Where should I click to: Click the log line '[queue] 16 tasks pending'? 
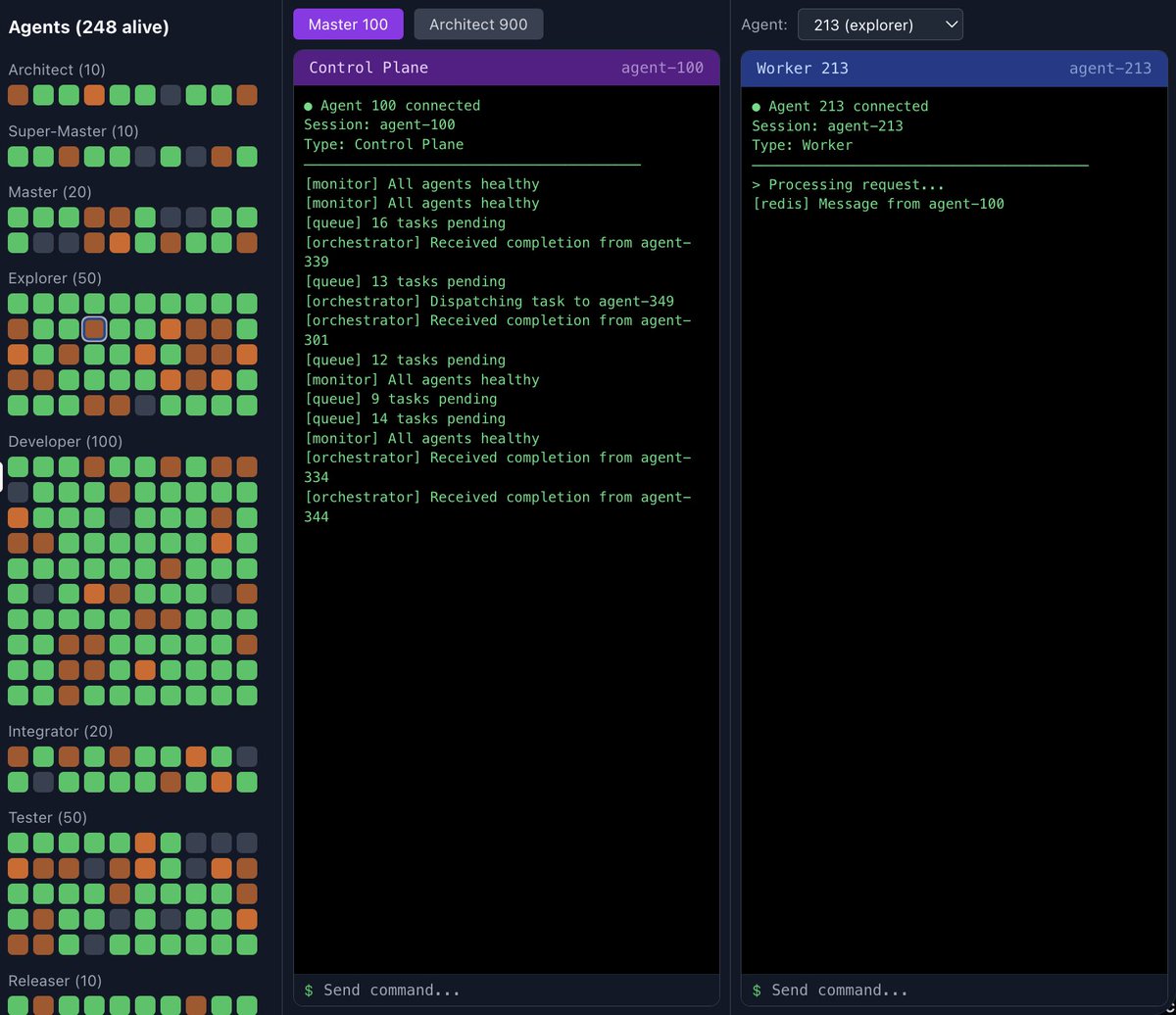point(405,222)
